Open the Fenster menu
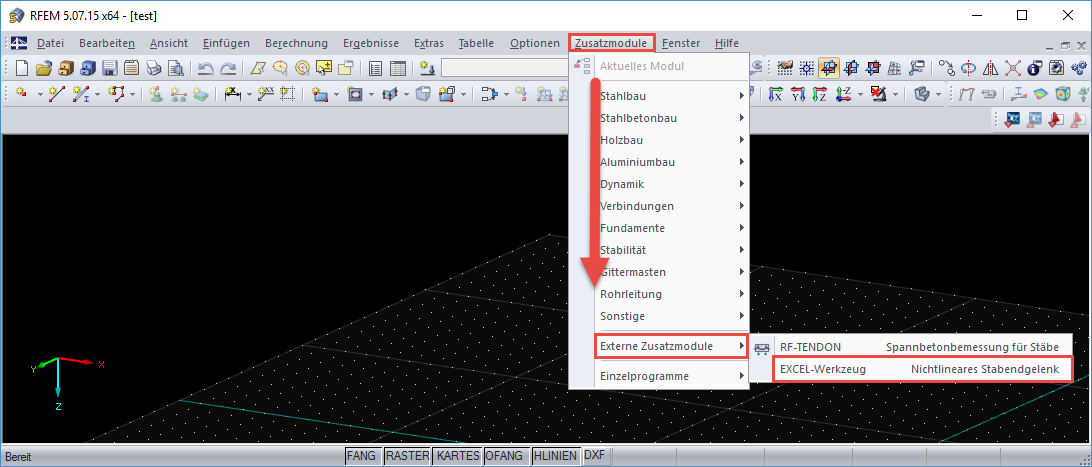The width and height of the screenshot is (1092, 467). point(681,43)
